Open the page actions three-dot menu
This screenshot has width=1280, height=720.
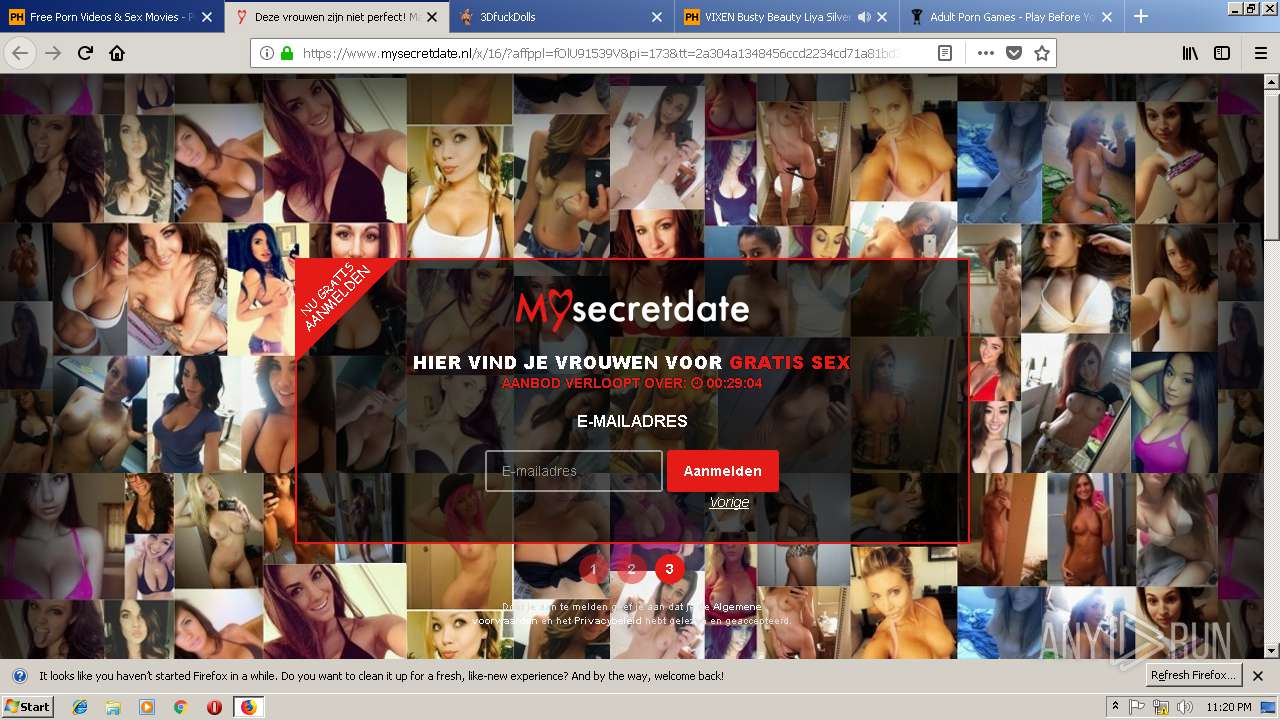click(986, 53)
